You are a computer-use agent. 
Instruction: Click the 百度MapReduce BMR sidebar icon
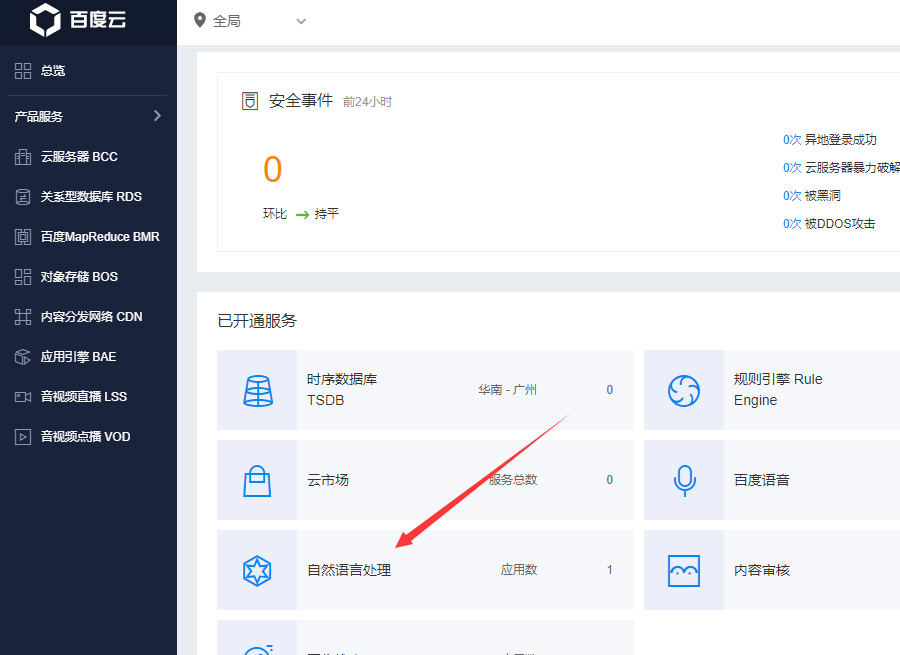click(23, 237)
